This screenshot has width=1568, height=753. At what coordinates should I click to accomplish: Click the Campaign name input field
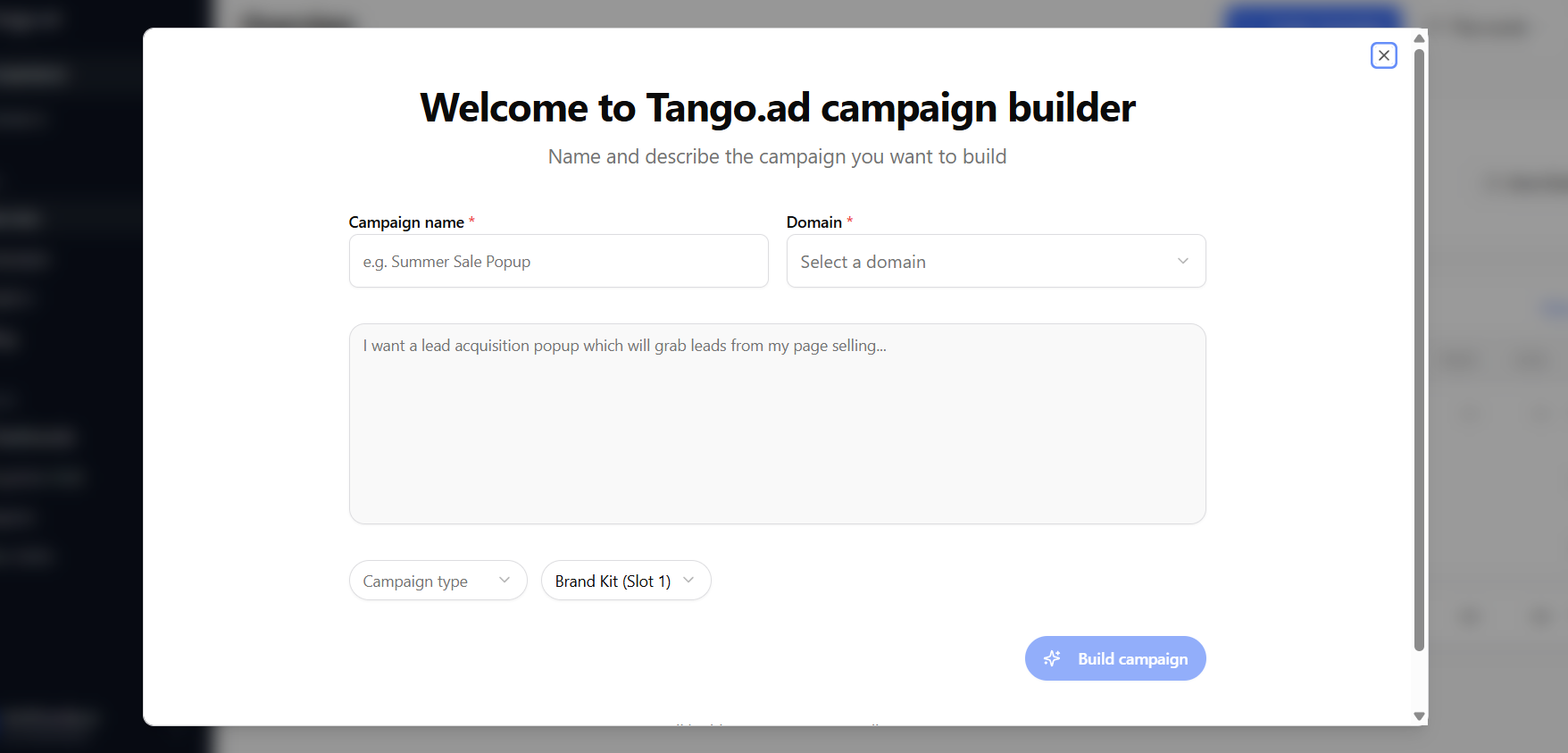click(558, 261)
